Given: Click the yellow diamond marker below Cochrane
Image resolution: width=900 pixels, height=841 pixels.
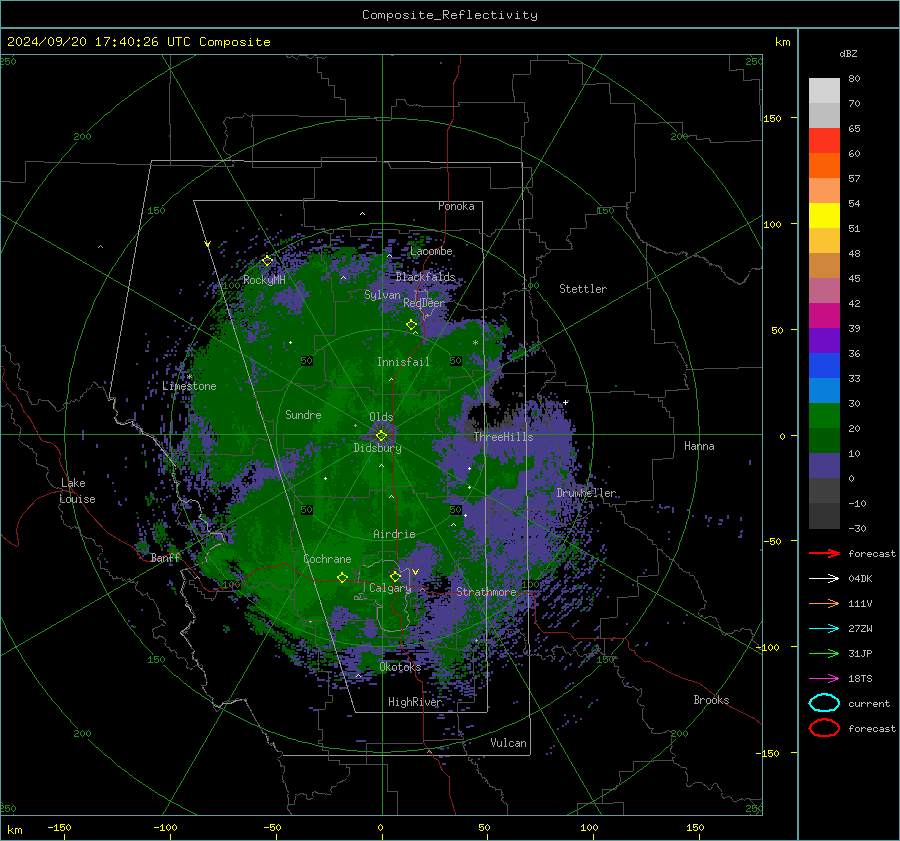Looking at the screenshot, I should pyautogui.click(x=343, y=577).
